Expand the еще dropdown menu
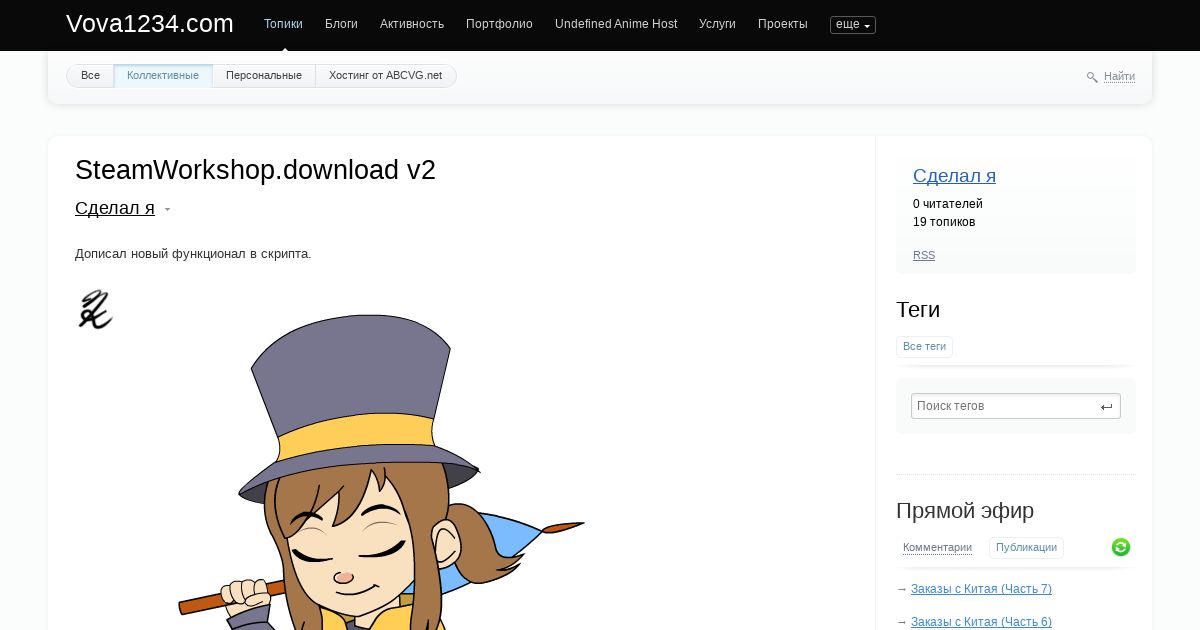Image resolution: width=1200 pixels, height=630 pixels. (853, 25)
